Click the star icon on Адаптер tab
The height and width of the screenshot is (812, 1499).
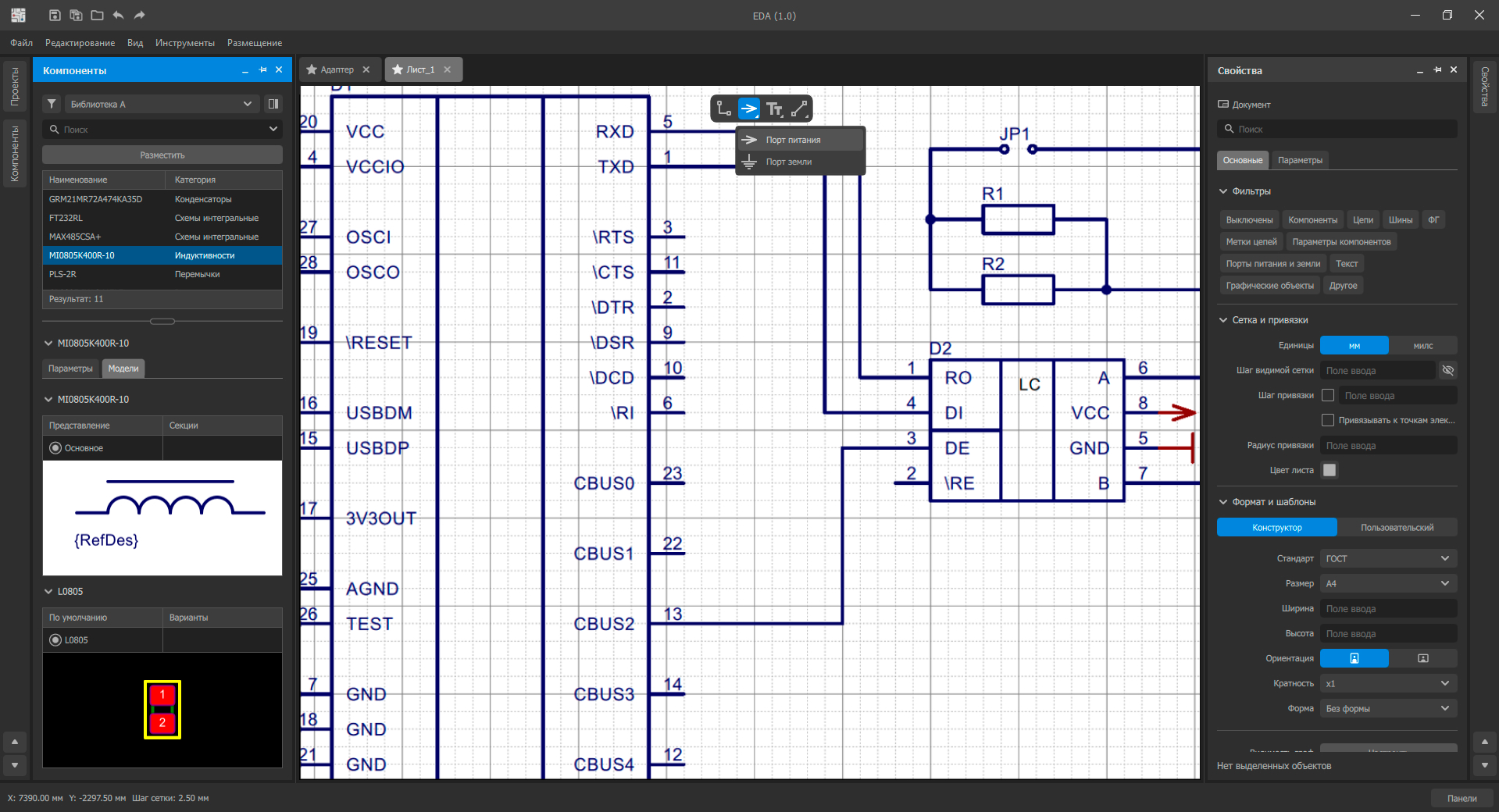pos(312,69)
